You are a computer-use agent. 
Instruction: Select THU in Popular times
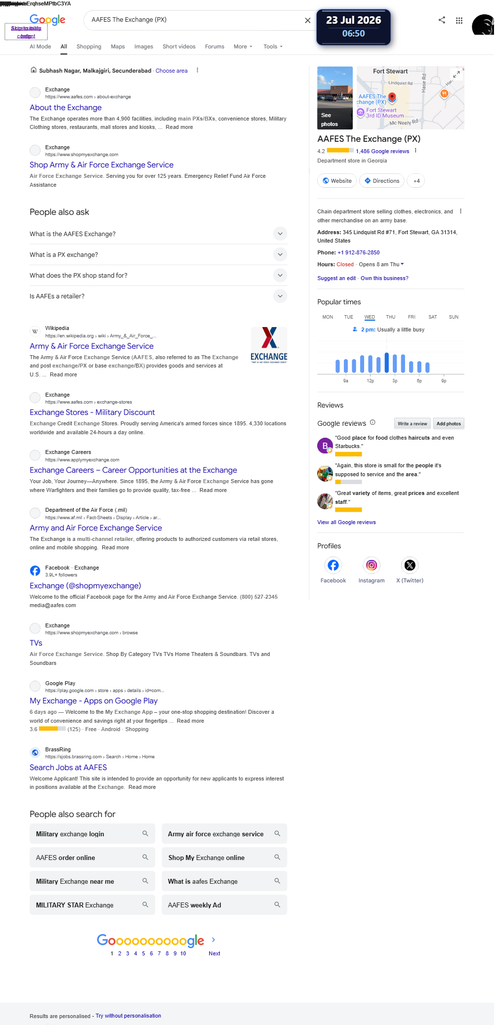coord(390,317)
